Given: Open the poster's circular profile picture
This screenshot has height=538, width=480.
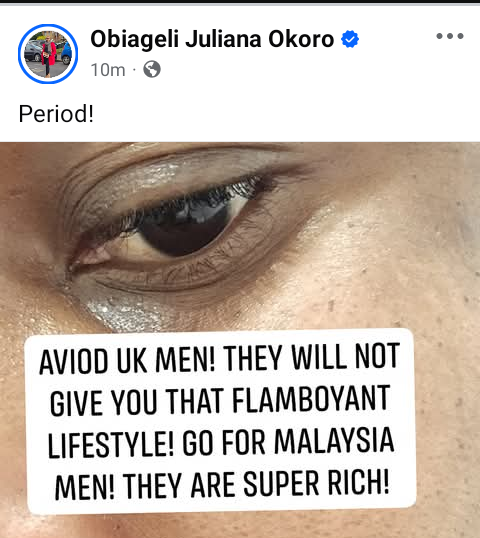Looking at the screenshot, I should tap(48, 54).
